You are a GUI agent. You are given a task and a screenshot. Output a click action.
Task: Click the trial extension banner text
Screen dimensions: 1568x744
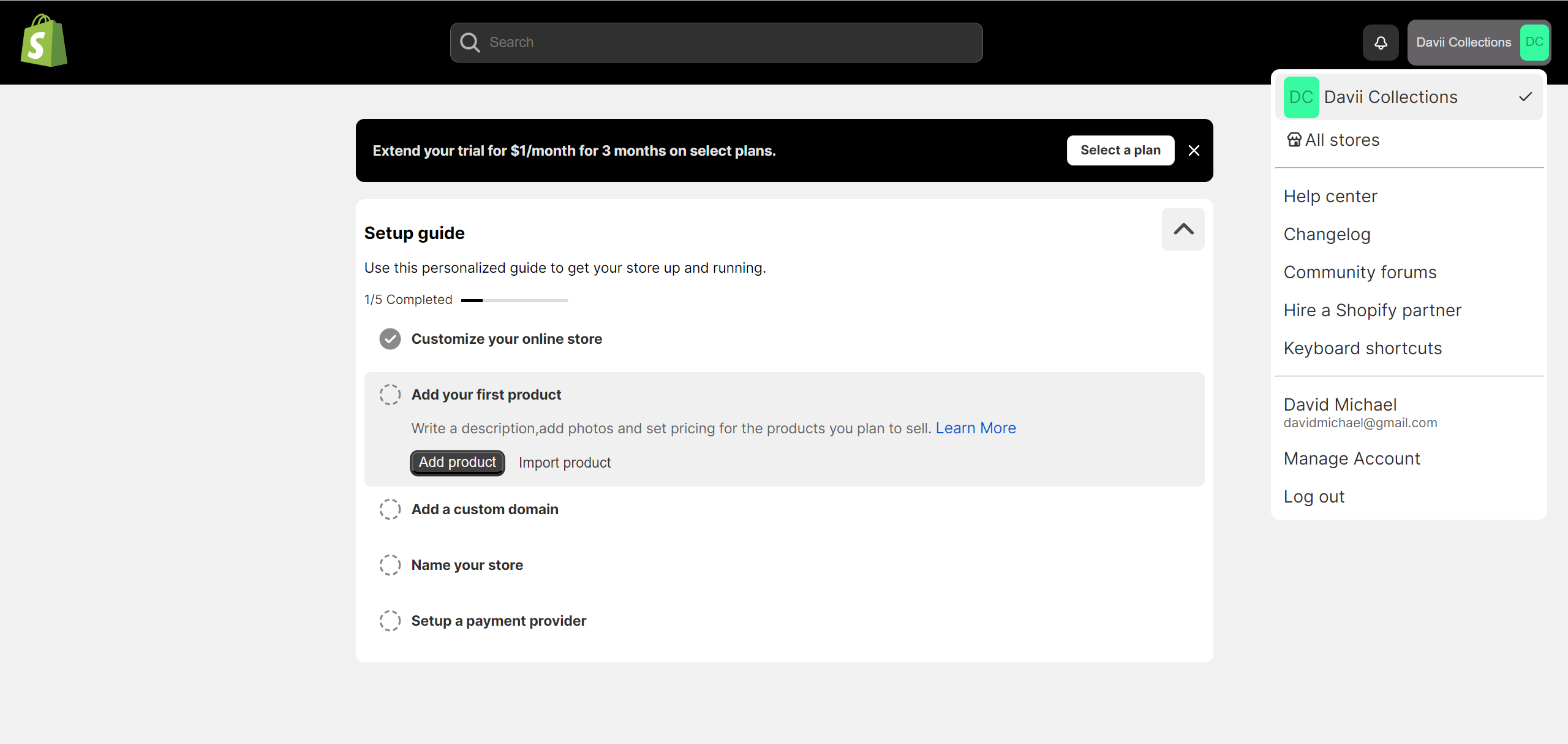[574, 151]
